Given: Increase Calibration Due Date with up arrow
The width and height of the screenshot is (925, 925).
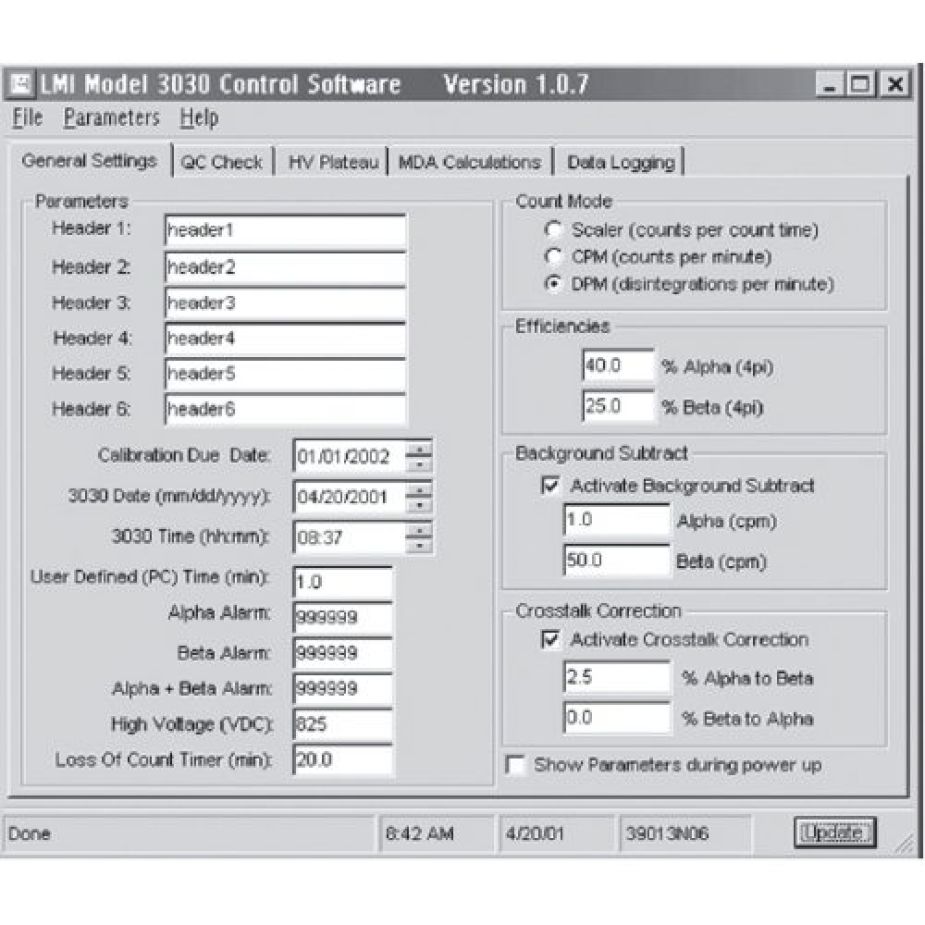Looking at the screenshot, I should (421, 449).
